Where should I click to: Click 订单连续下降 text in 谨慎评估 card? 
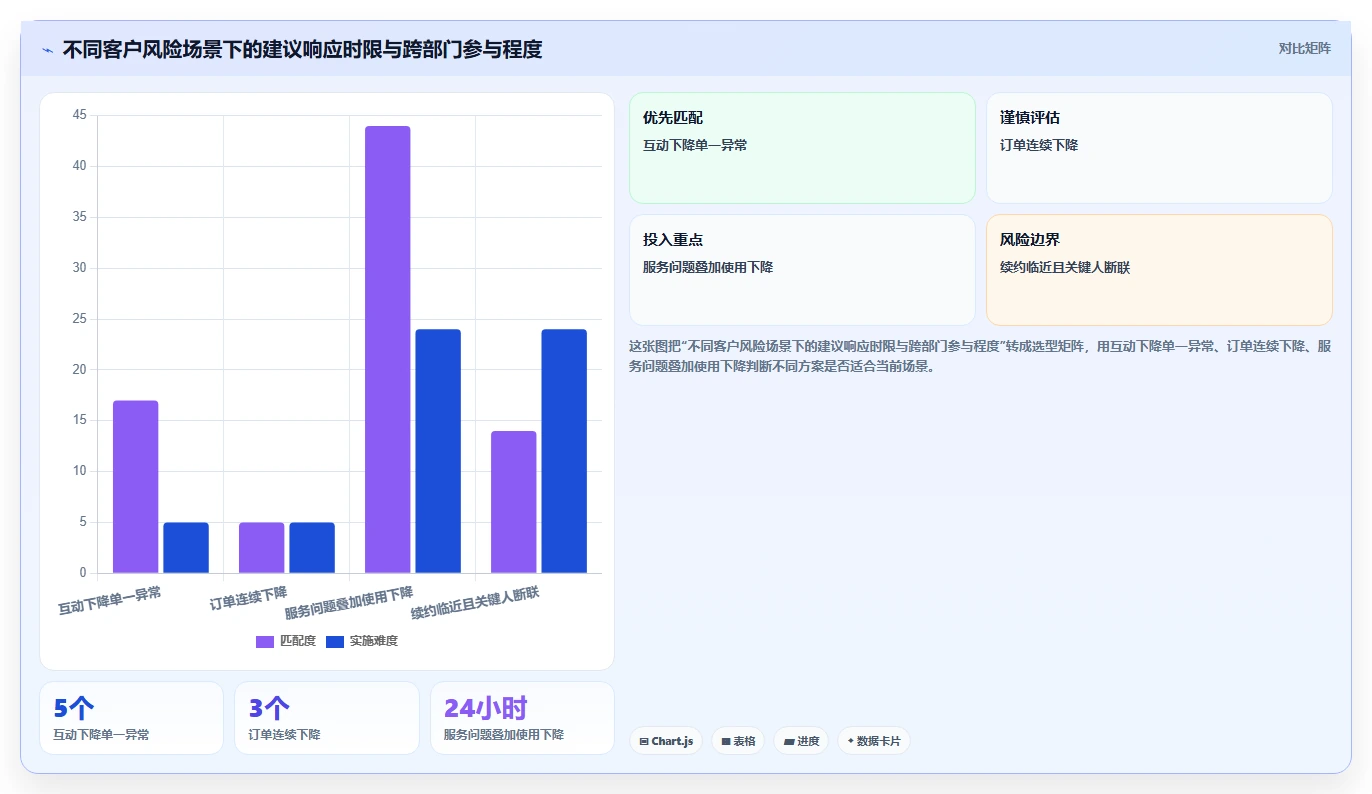point(1039,145)
